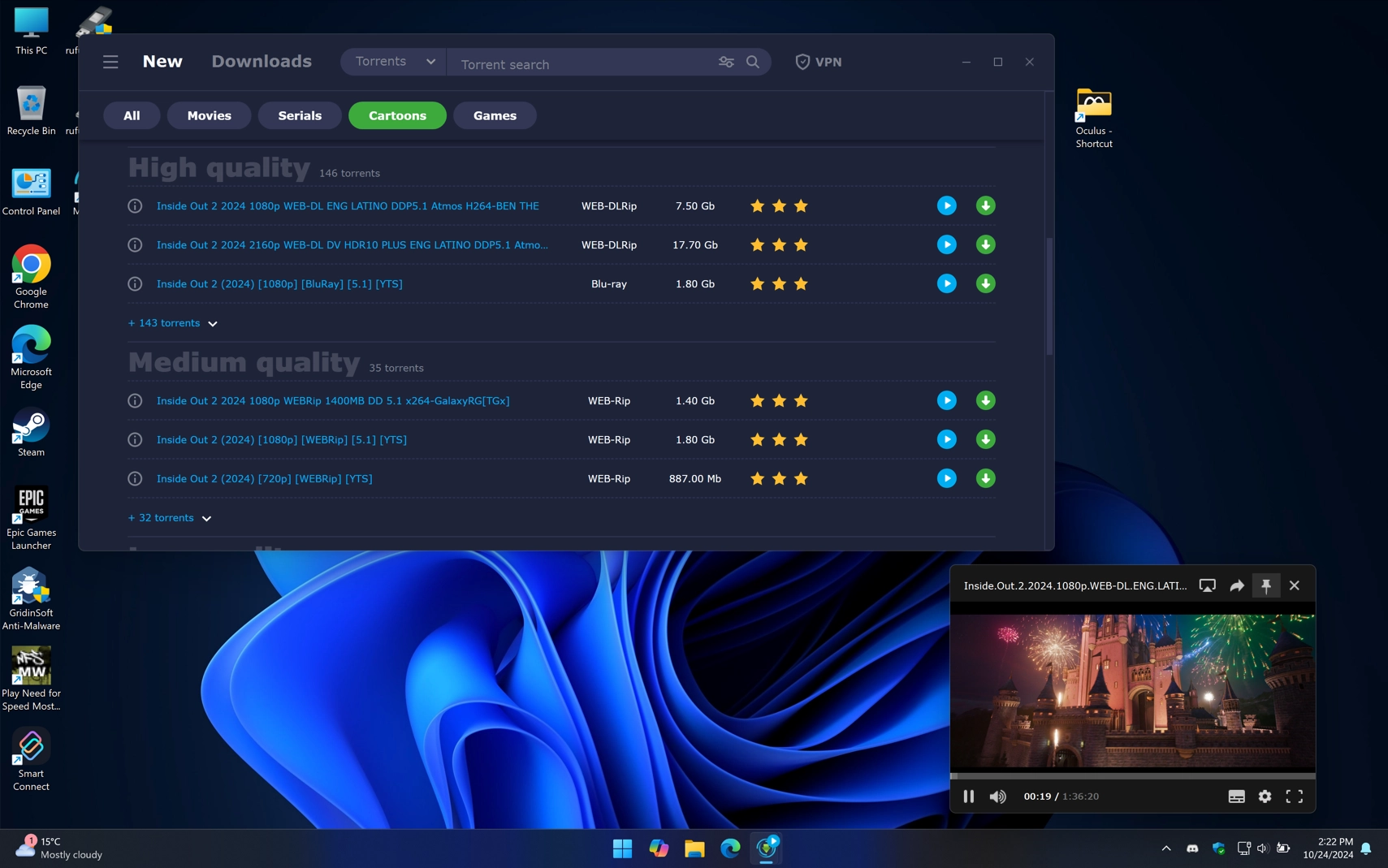Click the VPN button
This screenshot has height=868, width=1388.
point(818,63)
